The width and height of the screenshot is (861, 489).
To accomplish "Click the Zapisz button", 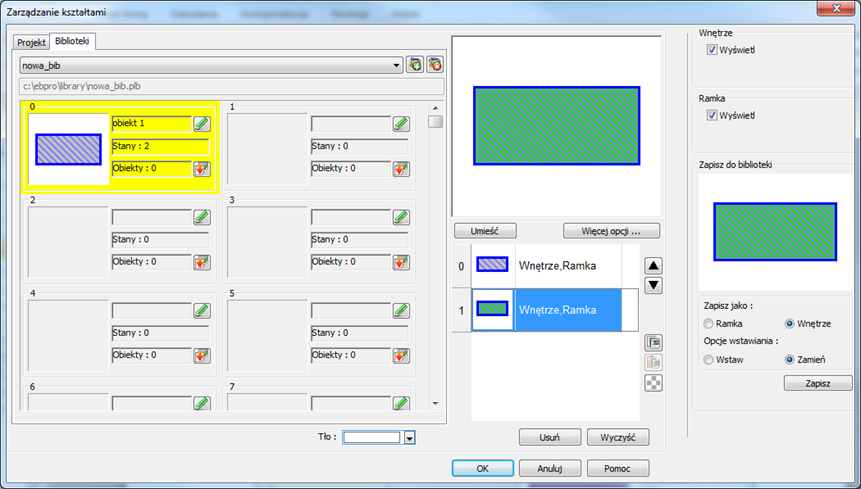I will coord(818,383).
